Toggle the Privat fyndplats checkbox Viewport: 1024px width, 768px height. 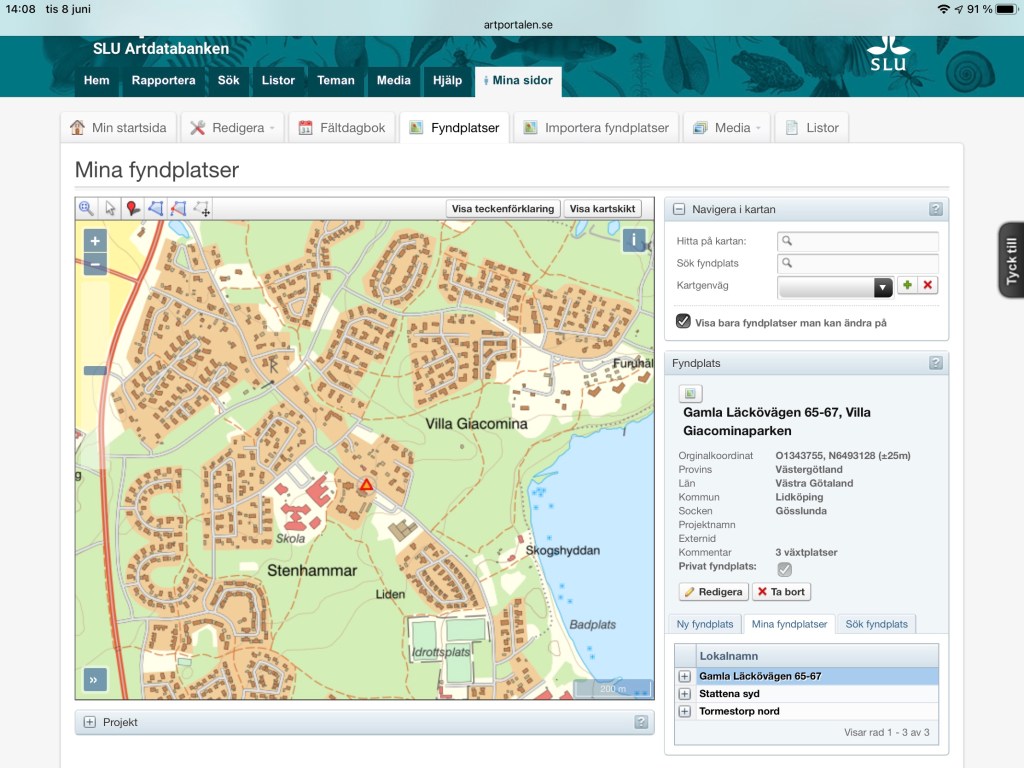785,569
